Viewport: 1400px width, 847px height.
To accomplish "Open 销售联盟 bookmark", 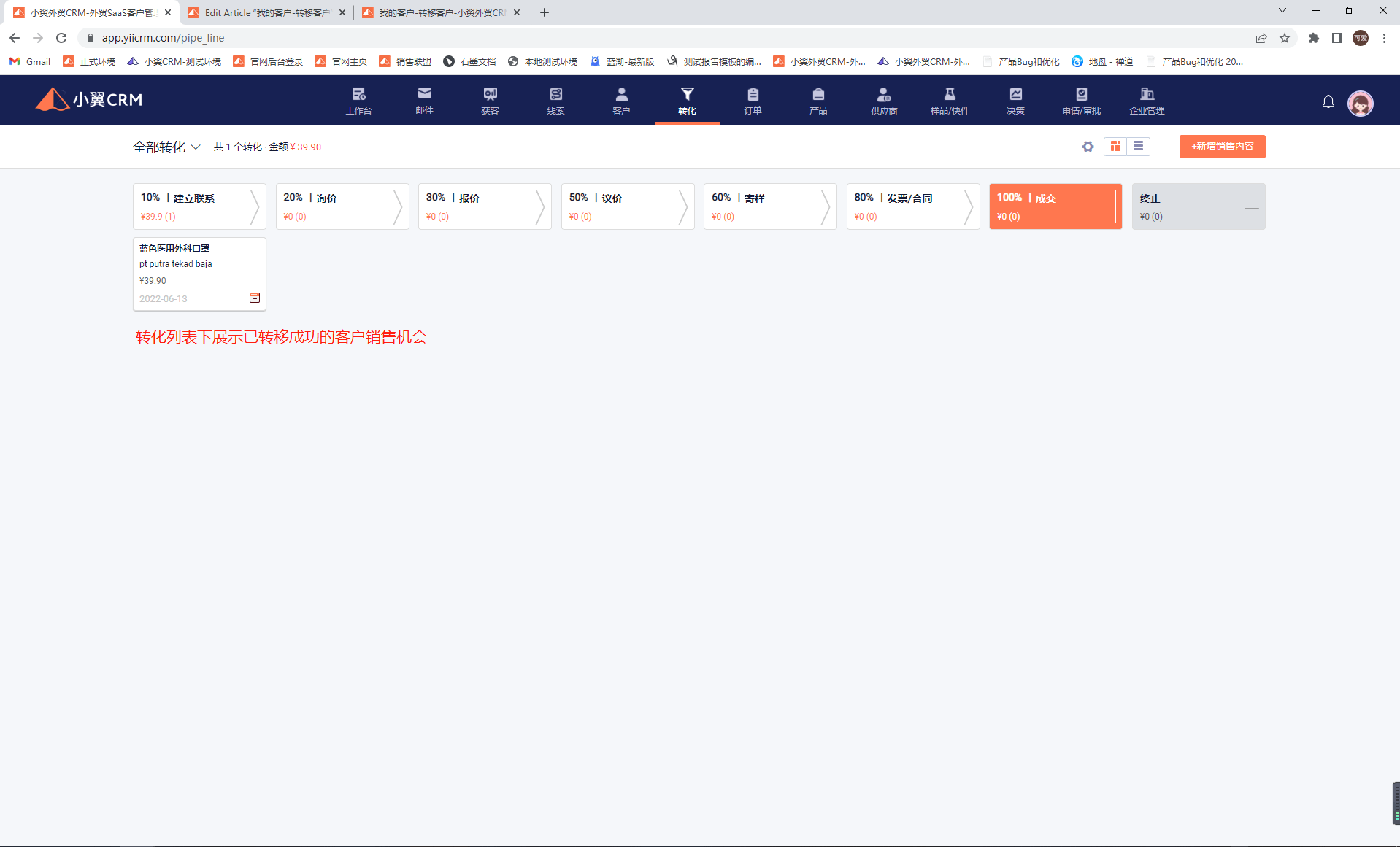I will 405,61.
